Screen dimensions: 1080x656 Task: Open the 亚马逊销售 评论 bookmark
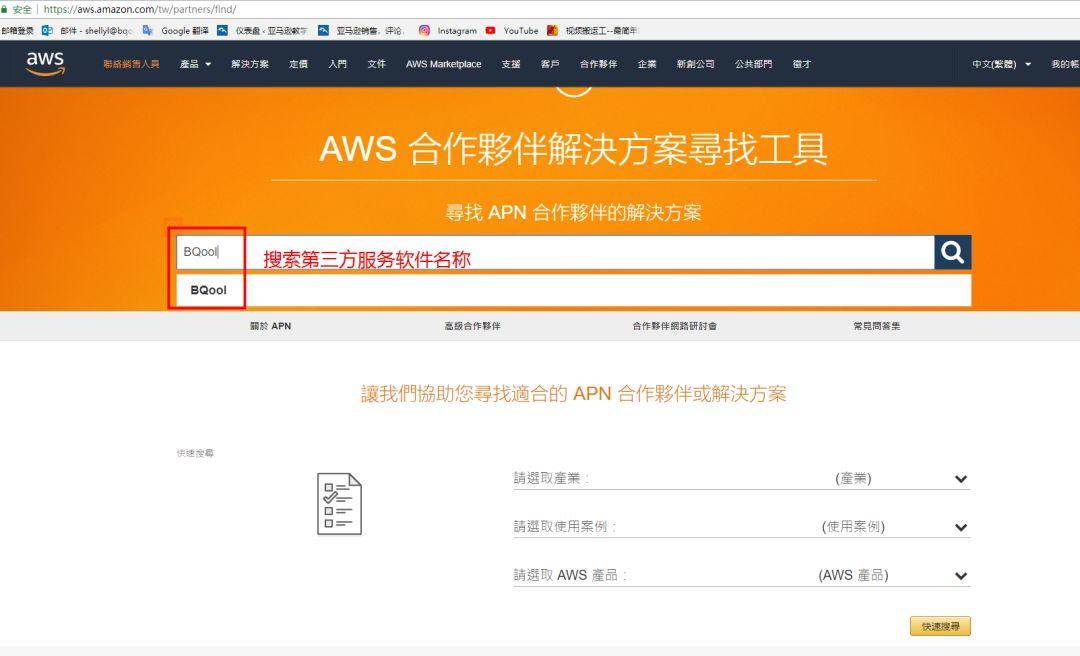361,30
